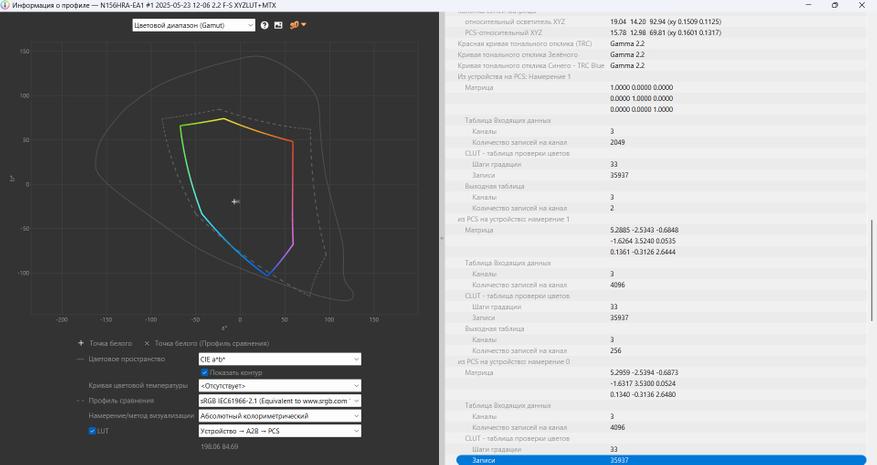Image resolution: width=877 pixels, height=465 pixels.
Task: Select 'Красная кривая тонального отклика (TRC)' row
Action: click(661, 44)
